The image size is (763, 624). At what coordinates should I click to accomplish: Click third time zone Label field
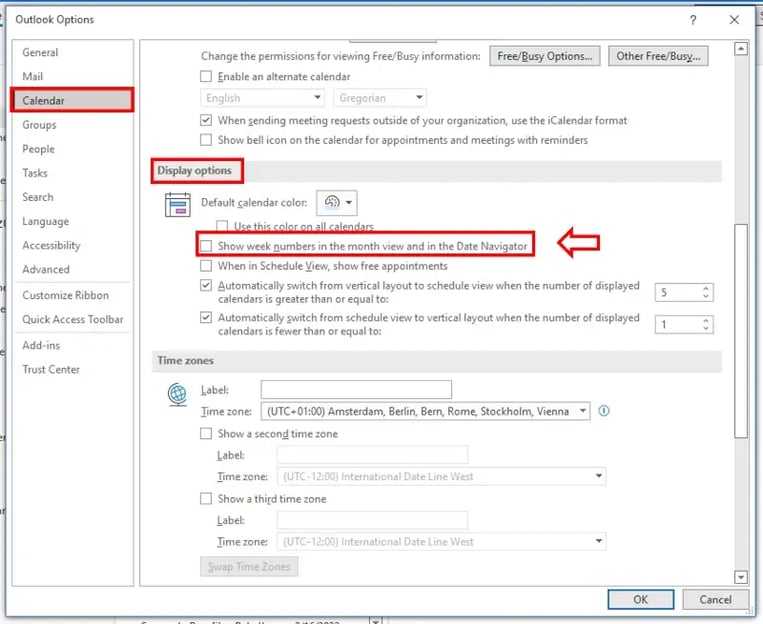pyautogui.click(x=372, y=520)
